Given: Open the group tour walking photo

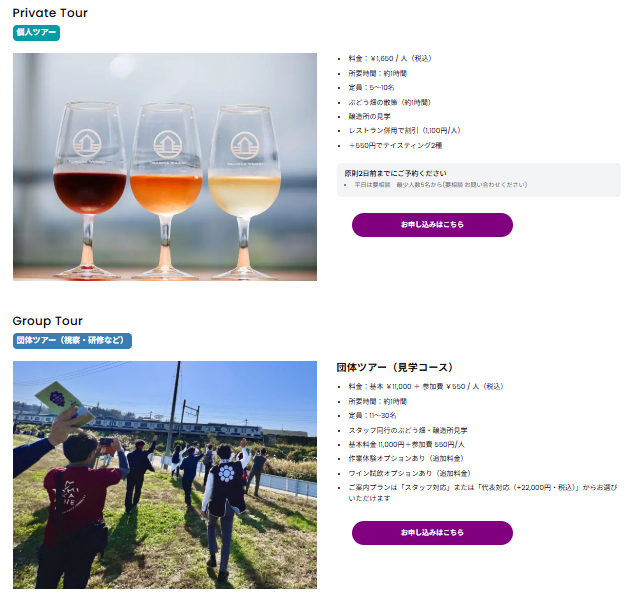Looking at the screenshot, I should point(165,475).
